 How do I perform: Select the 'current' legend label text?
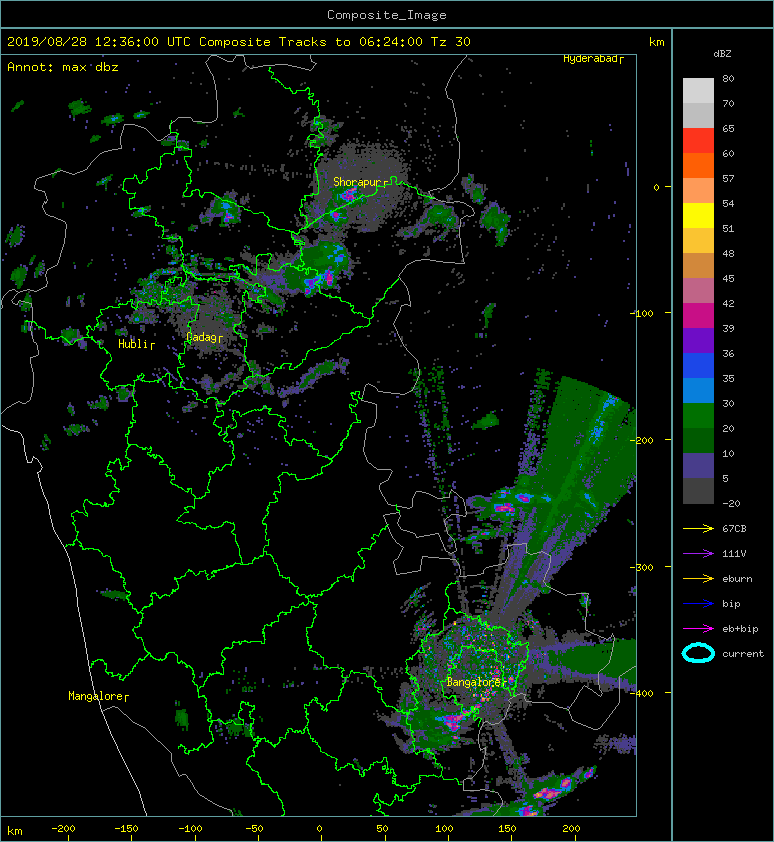(743, 654)
